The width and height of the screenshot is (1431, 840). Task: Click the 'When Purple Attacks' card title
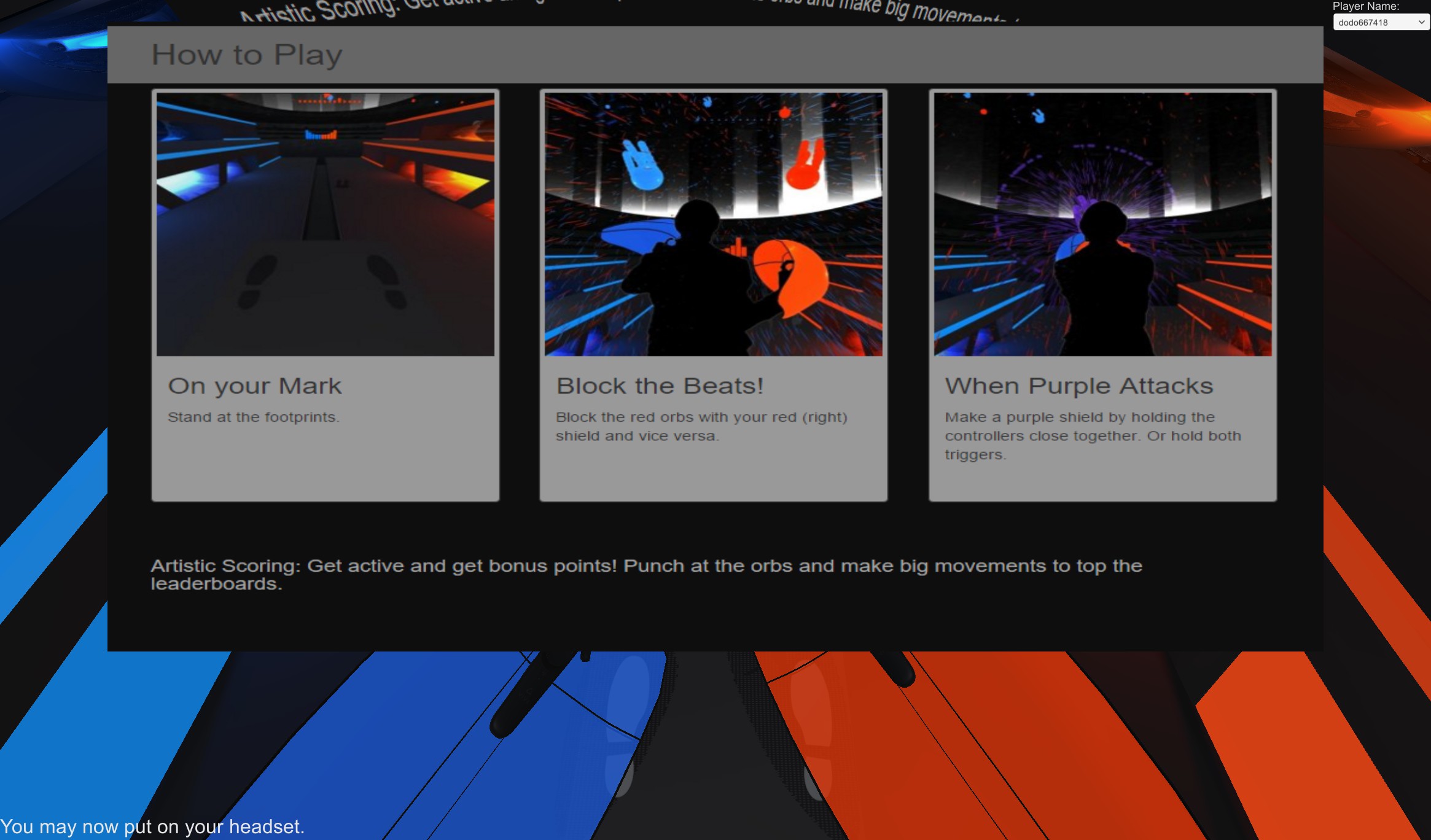coord(1078,386)
